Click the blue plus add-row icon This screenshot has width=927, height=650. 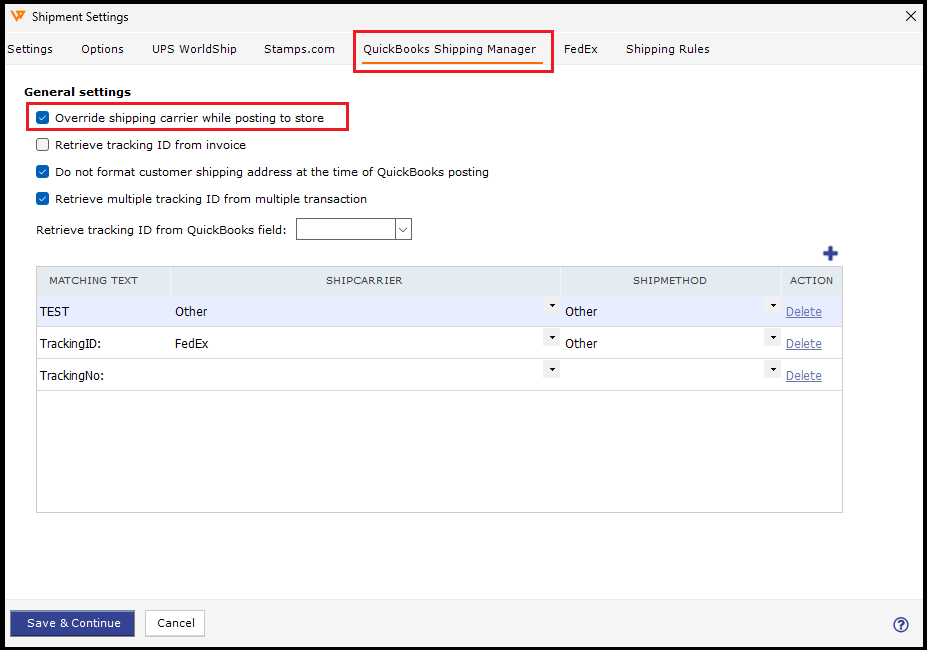(830, 254)
